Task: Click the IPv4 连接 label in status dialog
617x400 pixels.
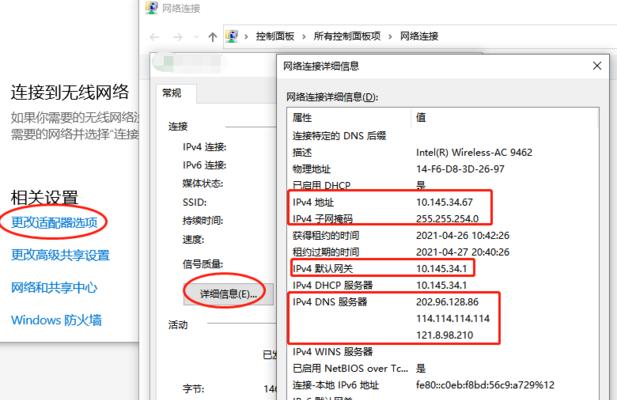Action: (205, 147)
